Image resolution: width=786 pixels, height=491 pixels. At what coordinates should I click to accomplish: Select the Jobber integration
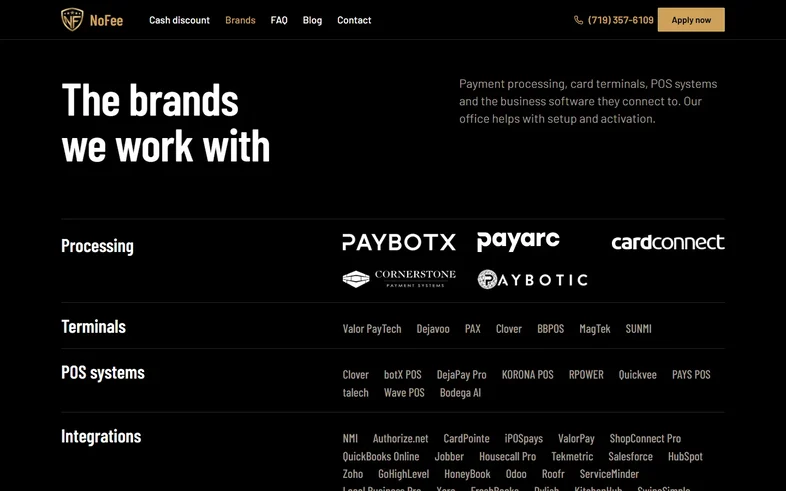(x=449, y=456)
